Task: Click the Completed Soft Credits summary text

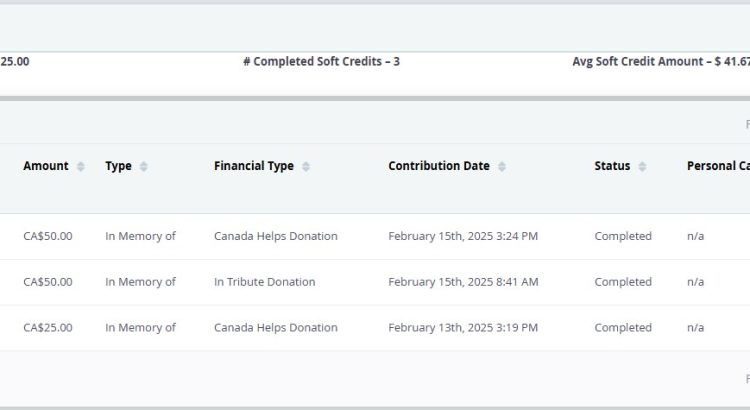Action: point(321,62)
